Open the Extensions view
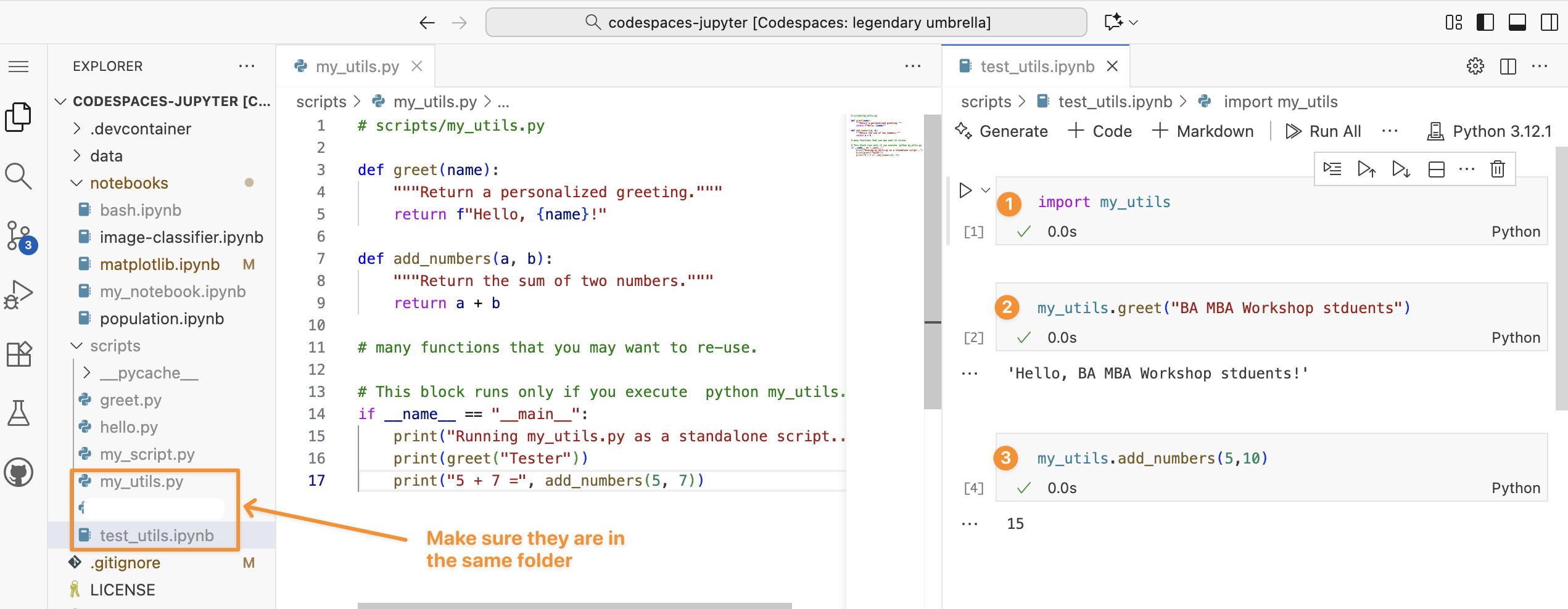 point(19,354)
